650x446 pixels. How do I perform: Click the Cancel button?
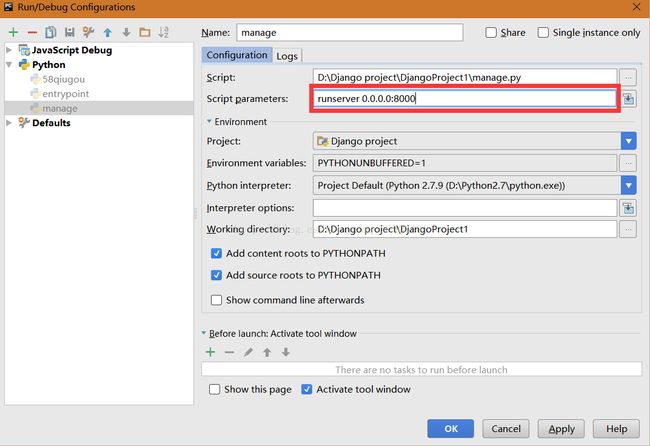[506, 429]
